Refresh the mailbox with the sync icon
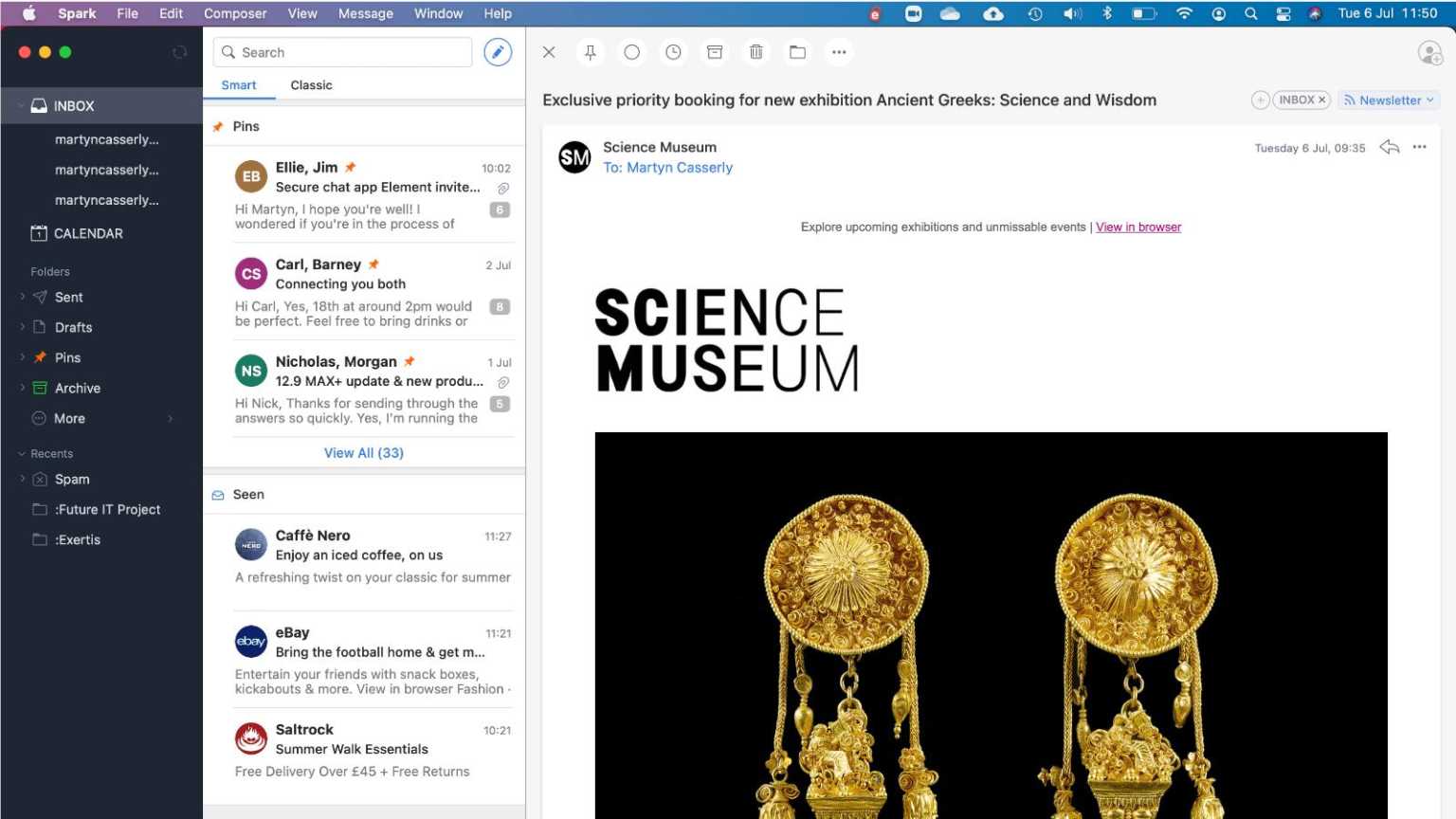1456x819 pixels. pos(179,52)
